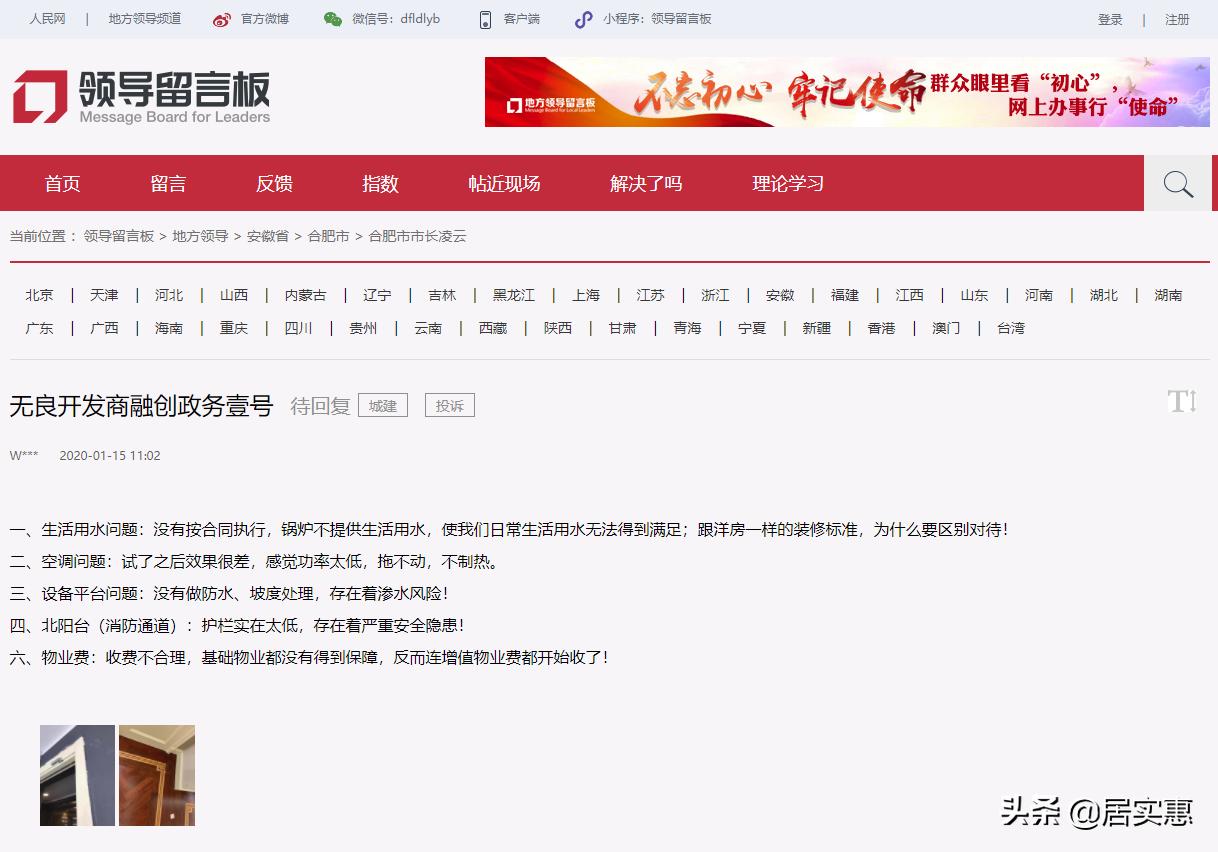Image resolution: width=1218 pixels, height=852 pixels.
Task: Open the 登录 link
Action: 1110,18
